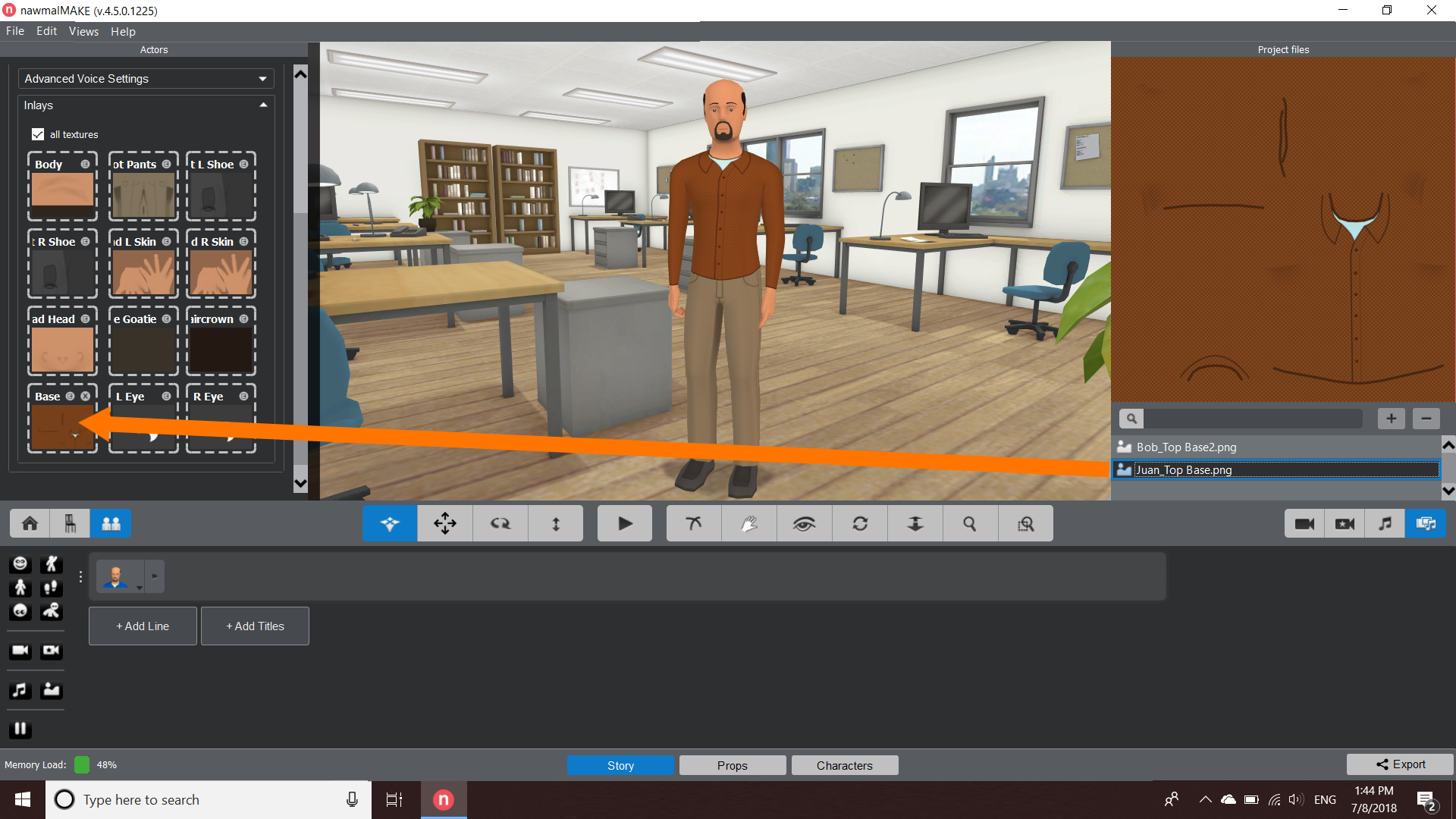Toggle the L Skin inlay round button

(166, 241)
